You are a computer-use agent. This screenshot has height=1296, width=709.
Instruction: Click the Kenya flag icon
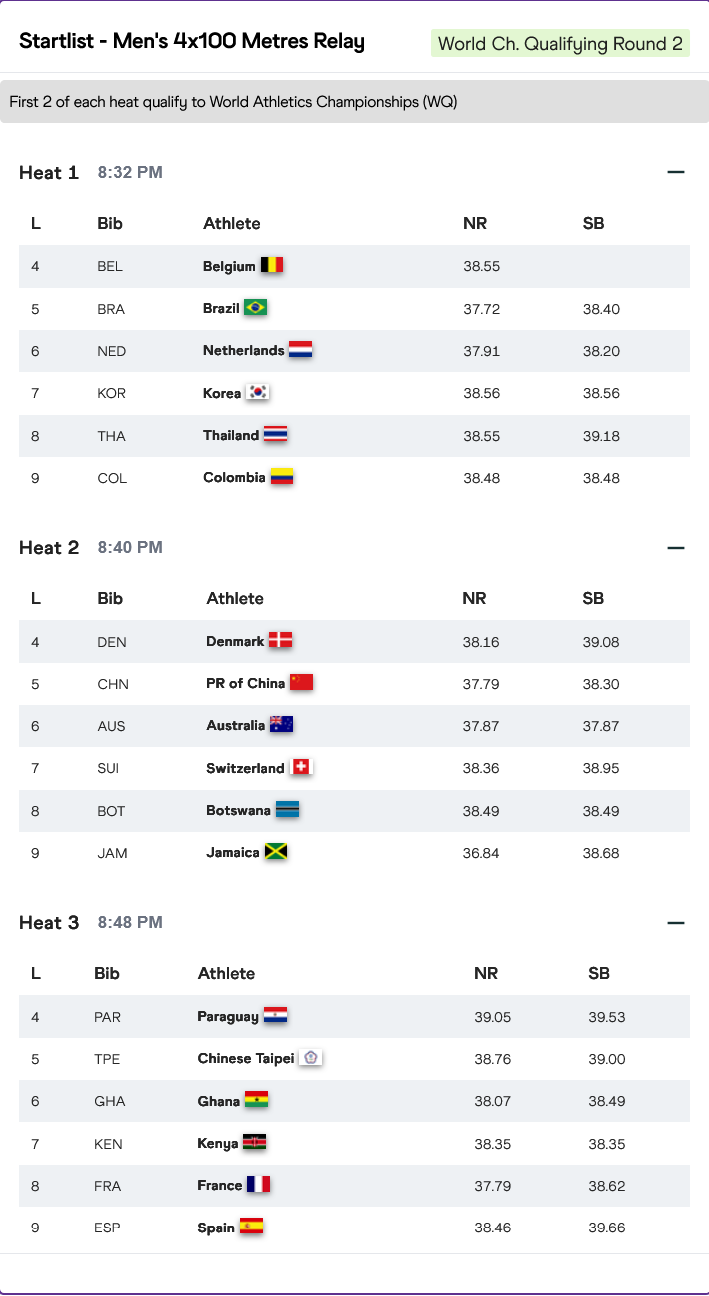click(254, 1143)
